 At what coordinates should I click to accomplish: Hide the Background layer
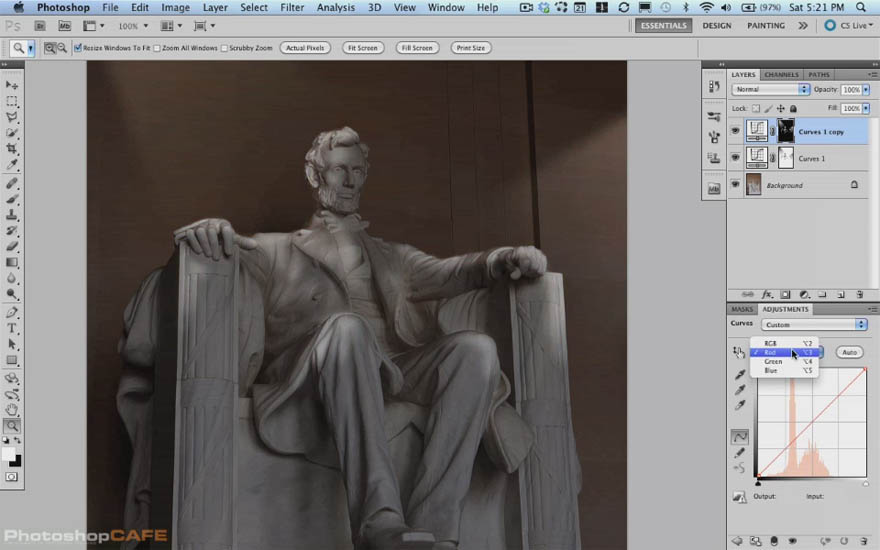pos(735,184)
